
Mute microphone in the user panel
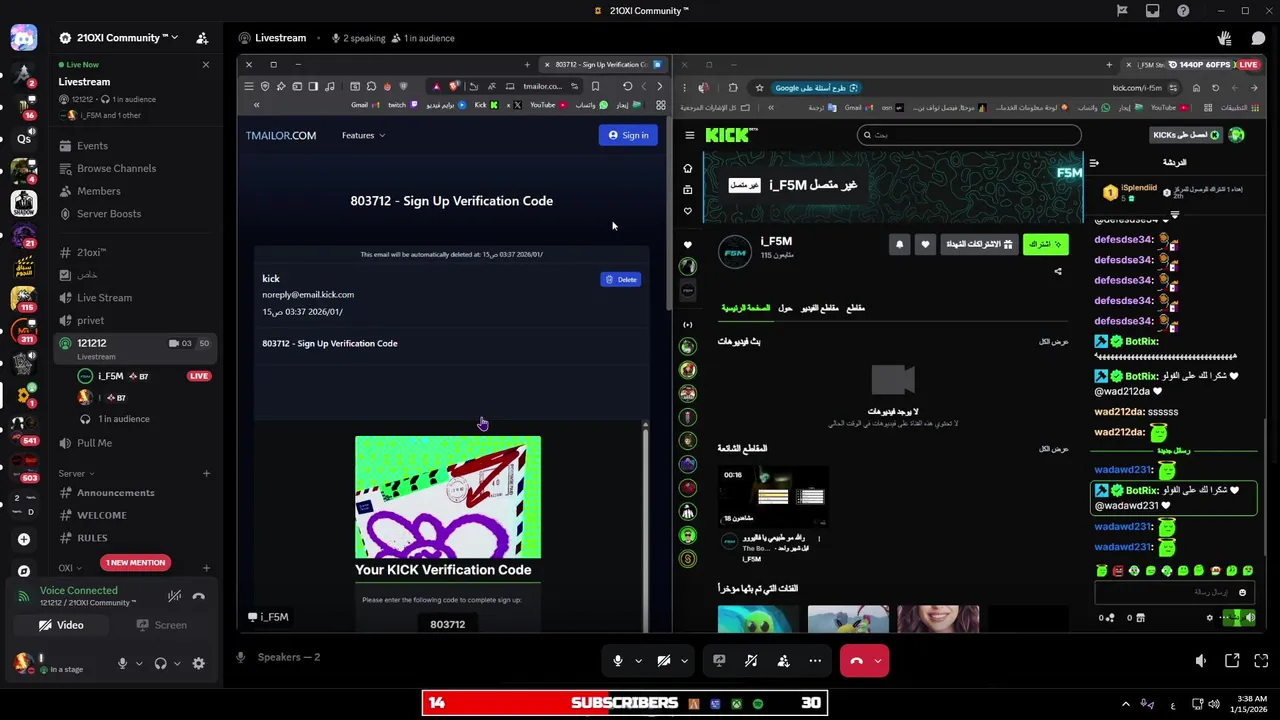pyautogui.click(x=122, y=663)
